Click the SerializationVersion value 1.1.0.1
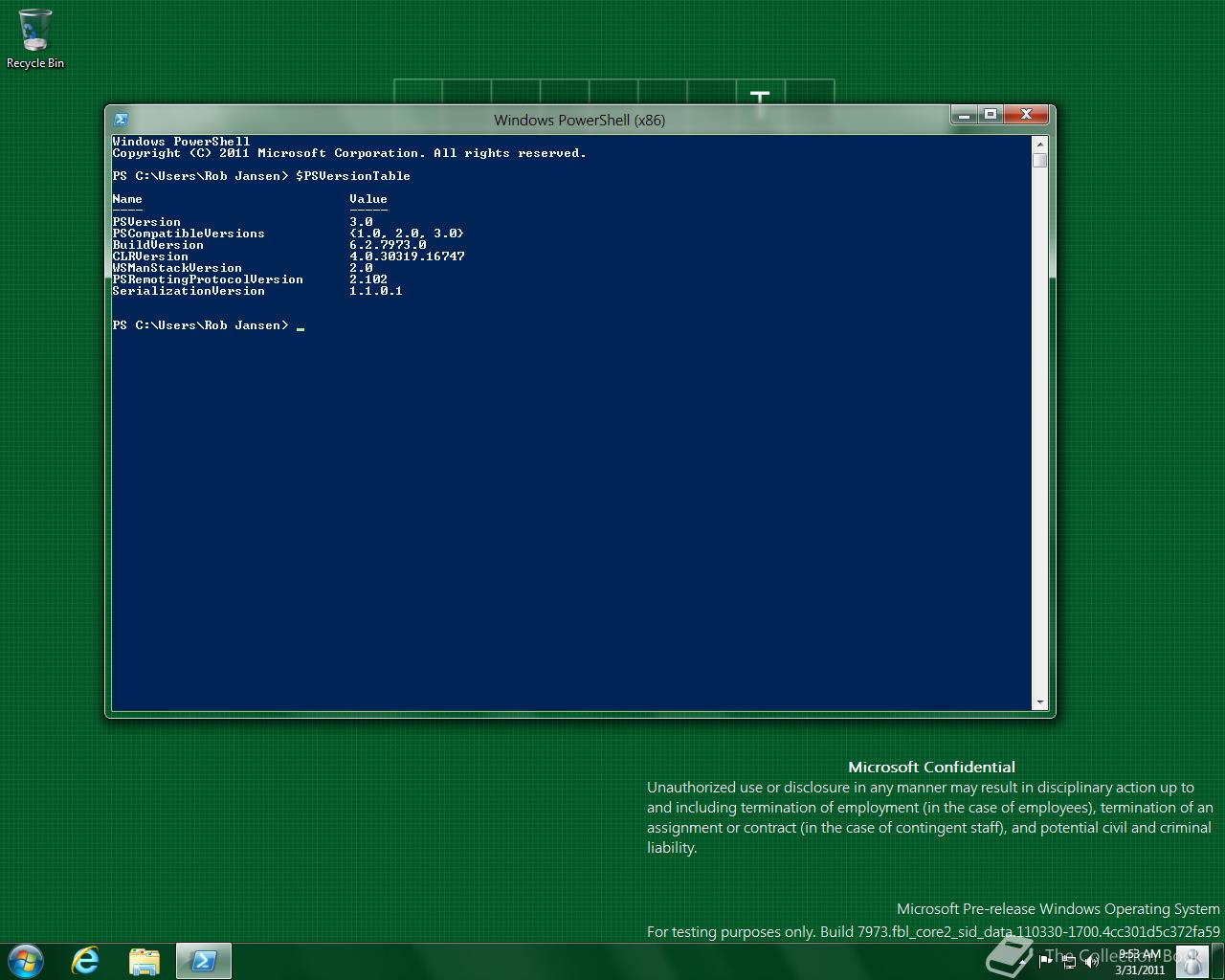 click(376, 291)
